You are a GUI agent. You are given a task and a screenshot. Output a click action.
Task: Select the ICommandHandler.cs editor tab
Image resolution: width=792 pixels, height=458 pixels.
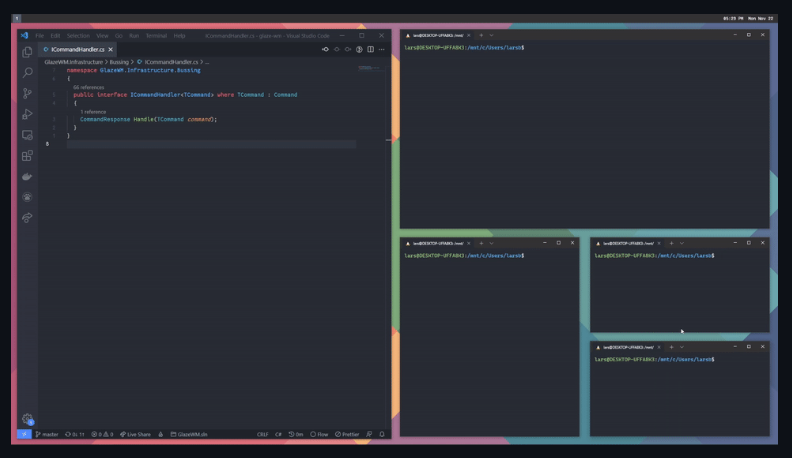[78, 49]
